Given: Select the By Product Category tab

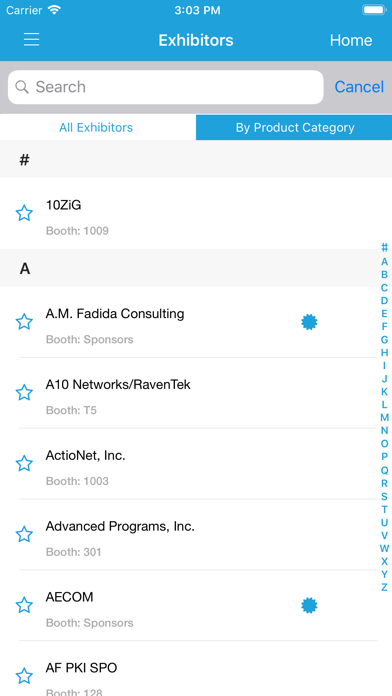Looking at the screenshot, I should 294,127.
